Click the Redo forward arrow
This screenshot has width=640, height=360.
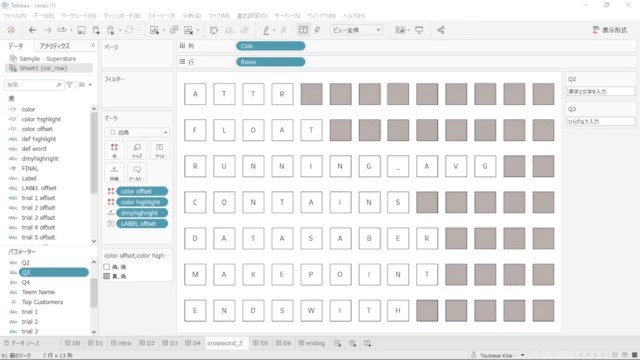click(47, 30)
